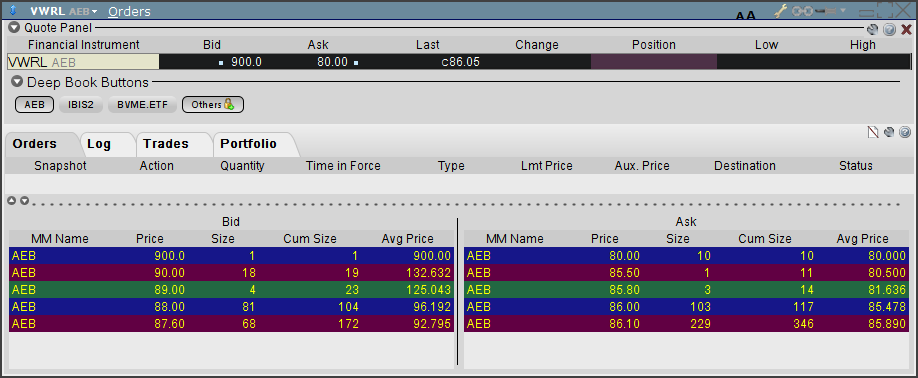The image size is (918, 378).
Task: Click the 80.00 ask in quote row
Action: (x=333, y=62)
